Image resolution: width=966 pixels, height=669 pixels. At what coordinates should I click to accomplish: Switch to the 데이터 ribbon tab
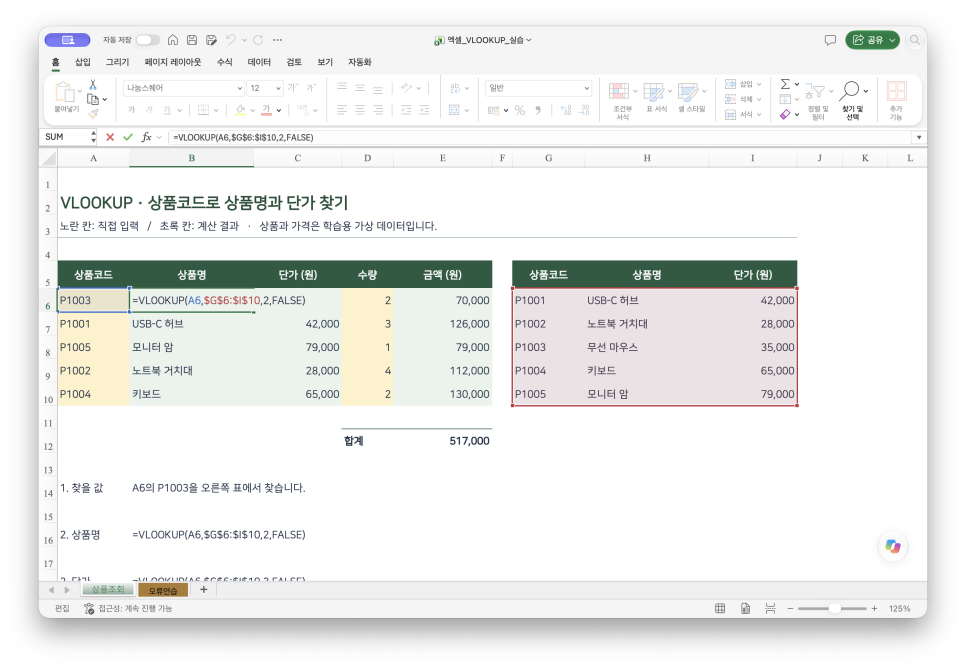point(259,62)
